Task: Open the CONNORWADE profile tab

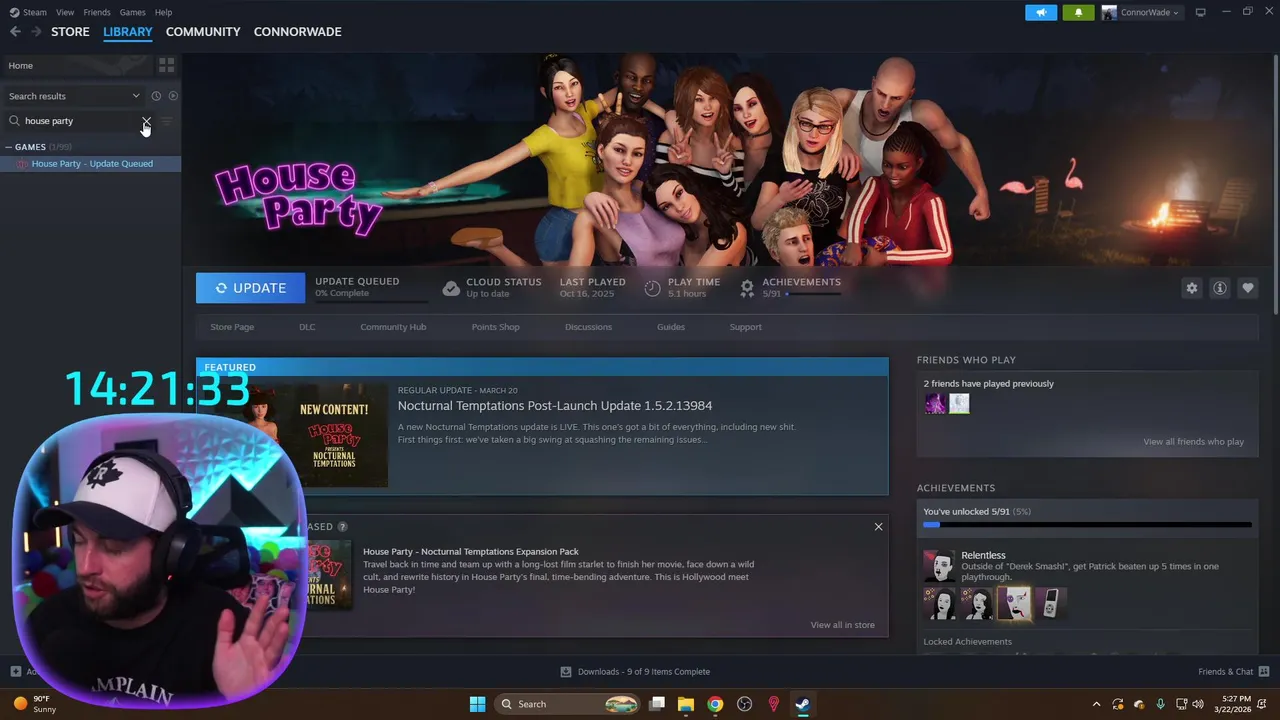Action: coord(297,32)
